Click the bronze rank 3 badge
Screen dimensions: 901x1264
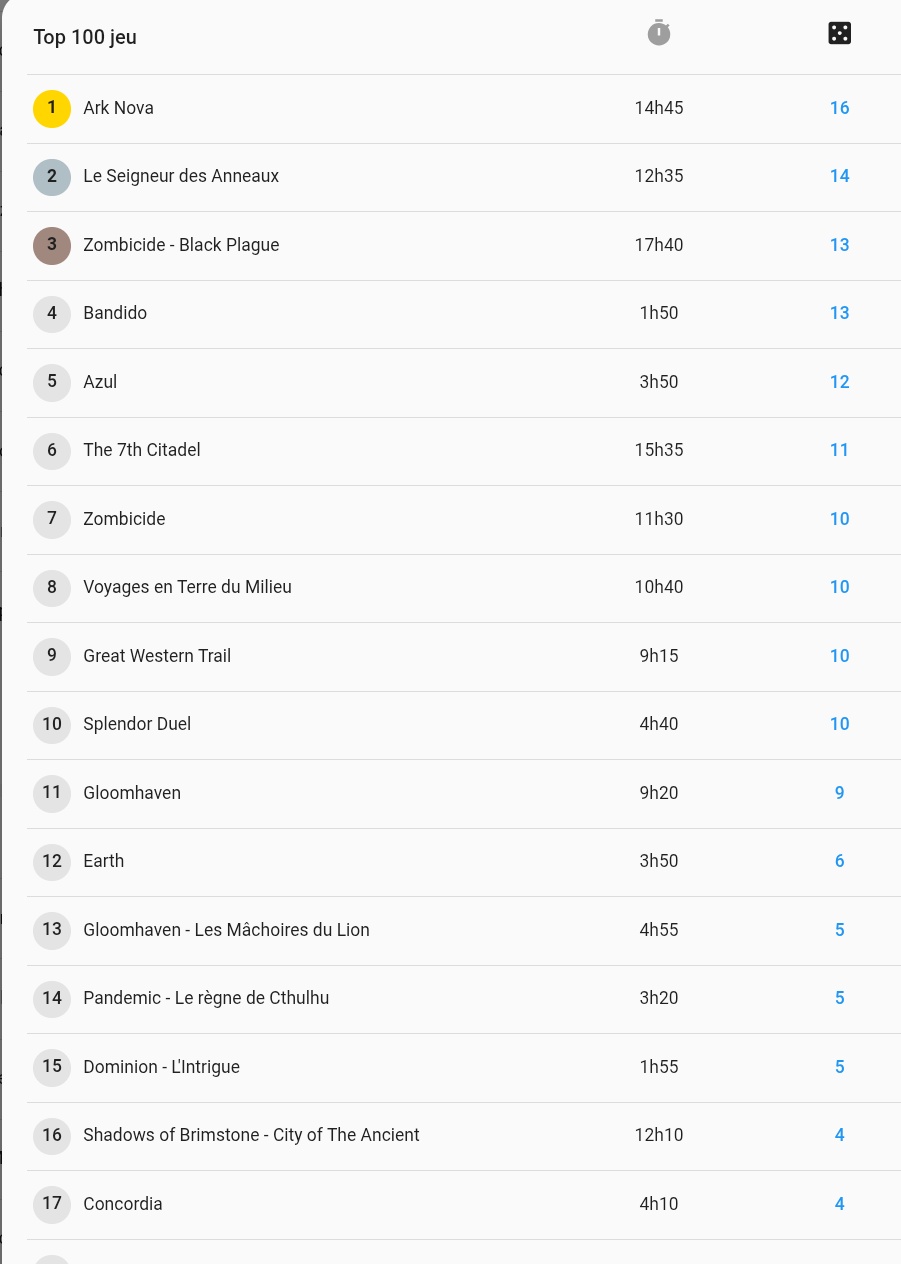coord(52,245)
